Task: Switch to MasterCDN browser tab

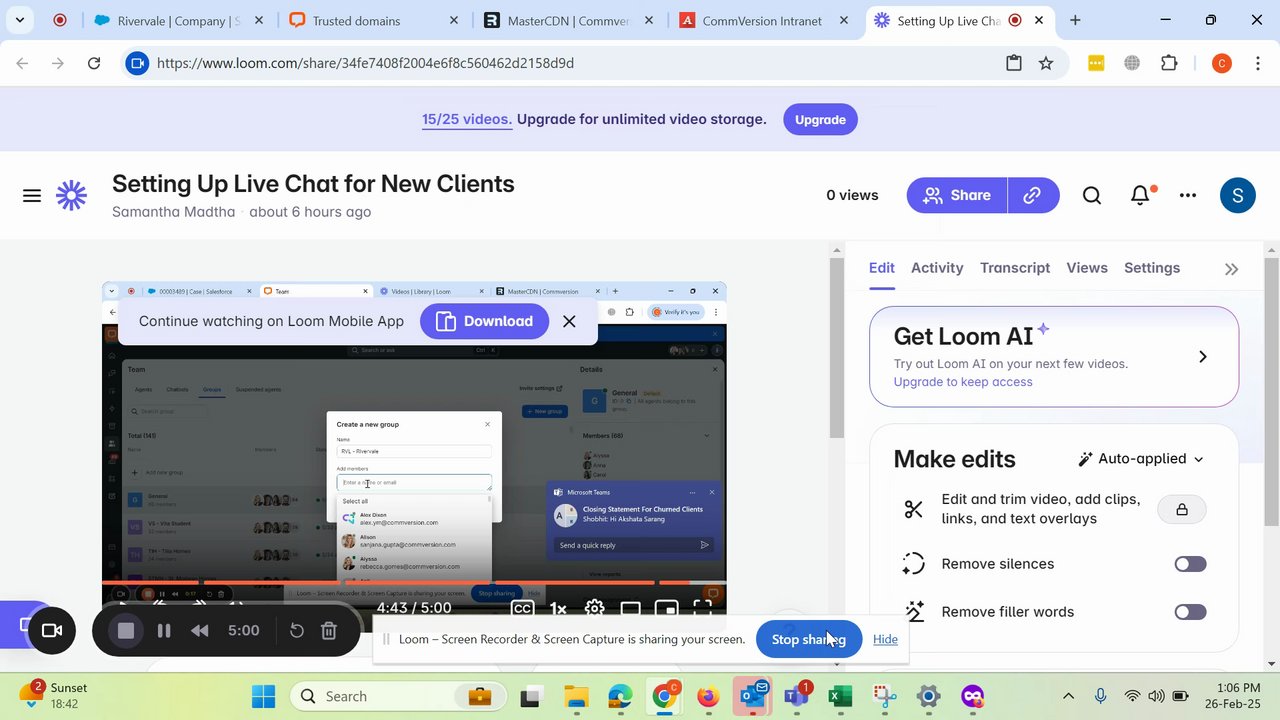Action: [568, 21]
